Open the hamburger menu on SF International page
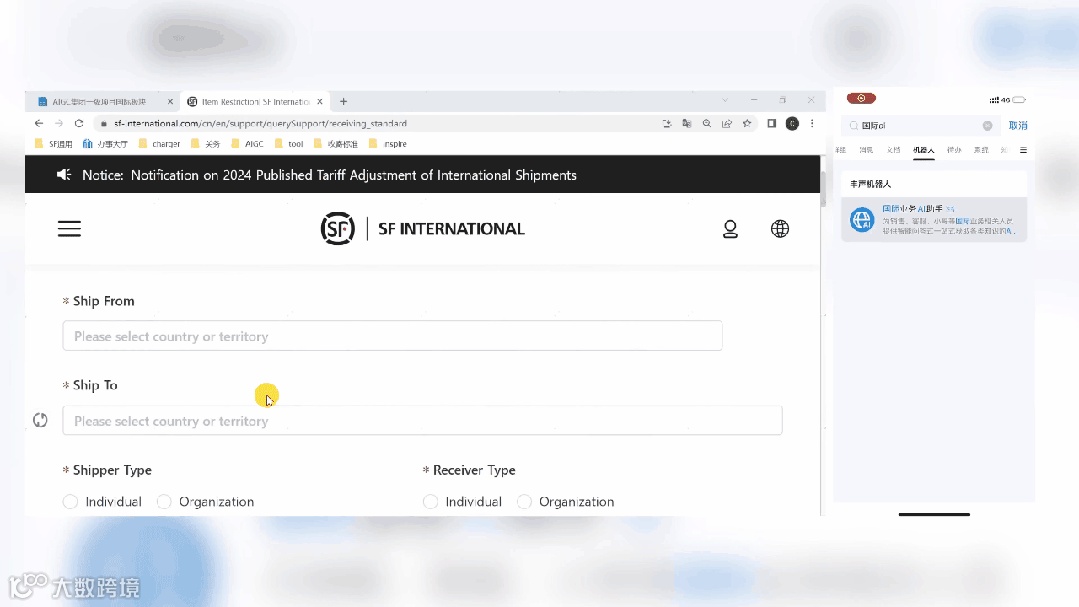1079x607 pixels. (69, 228)
